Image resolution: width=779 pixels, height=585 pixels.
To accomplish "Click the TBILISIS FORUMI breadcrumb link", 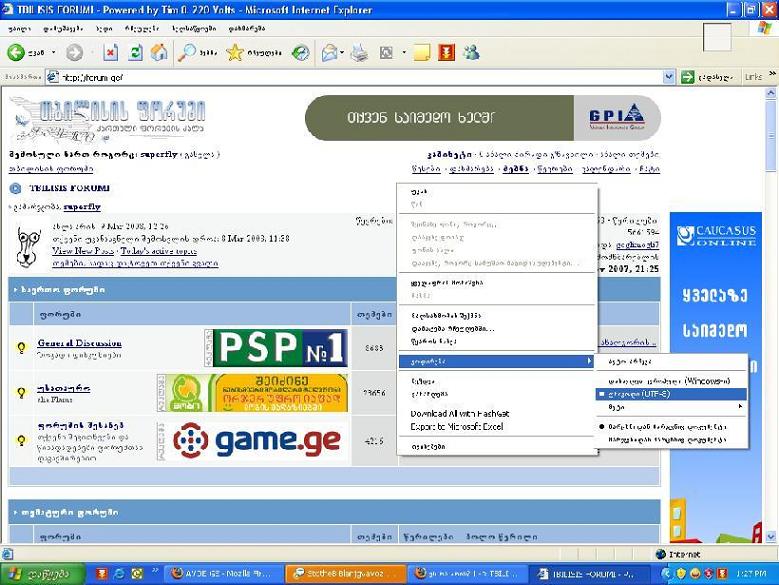I will [x=70, y=188].
